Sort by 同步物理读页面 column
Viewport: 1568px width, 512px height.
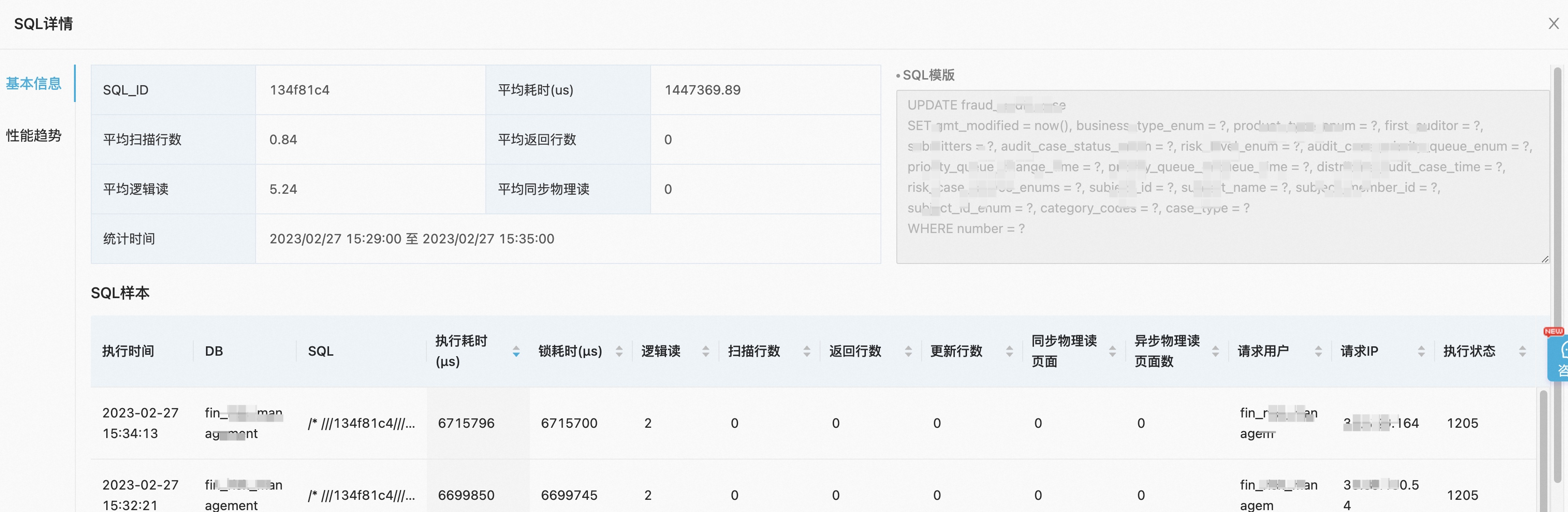pyautogui.click(x=1112, y=351)
